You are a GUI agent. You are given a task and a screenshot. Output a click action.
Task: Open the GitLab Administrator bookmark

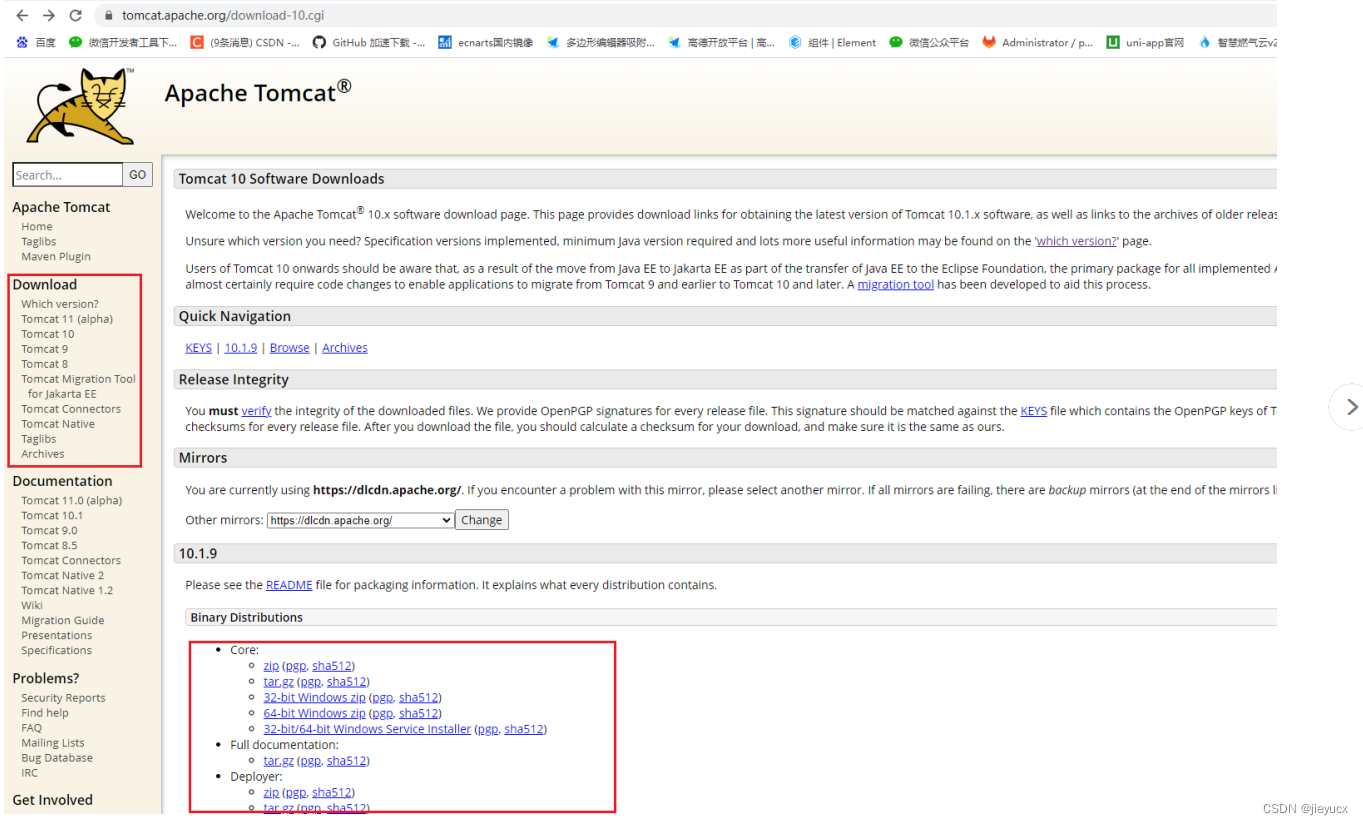click(1038, 43)
